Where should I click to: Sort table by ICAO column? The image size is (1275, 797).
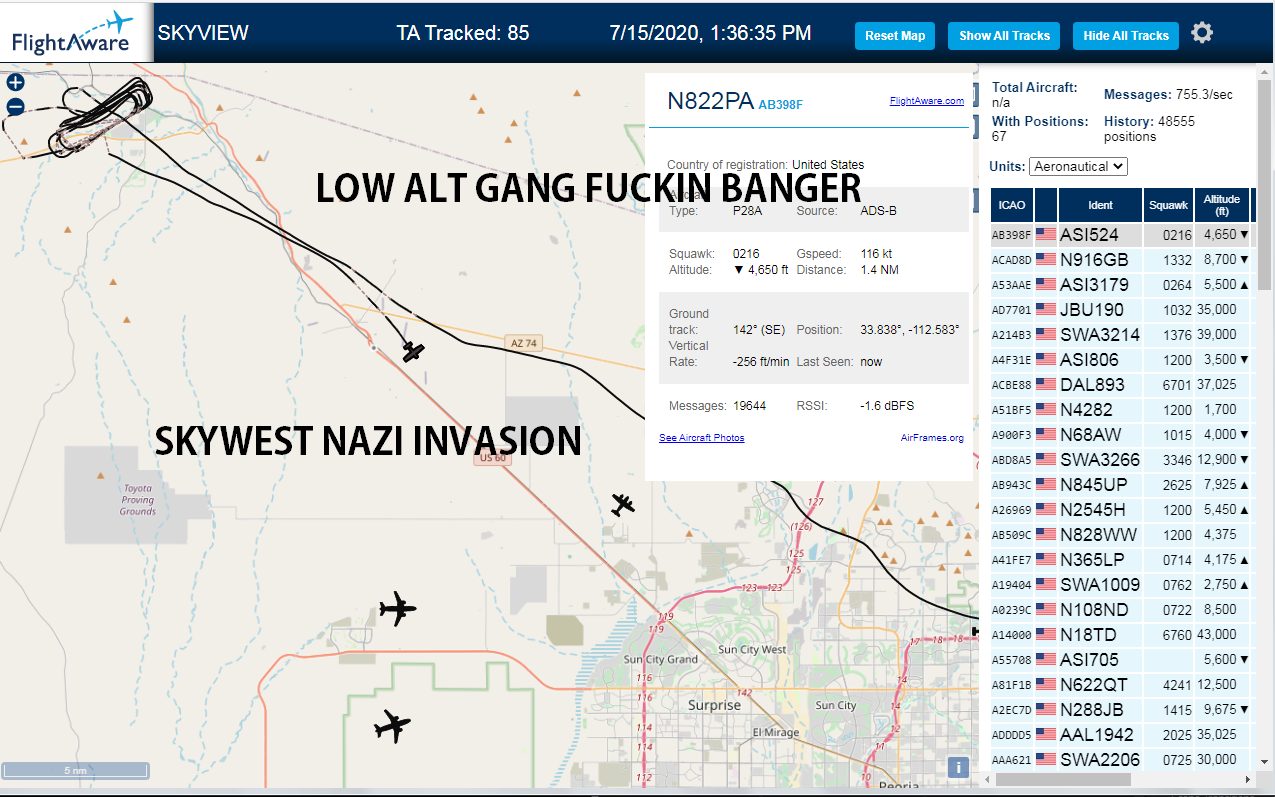(1012, 205)
